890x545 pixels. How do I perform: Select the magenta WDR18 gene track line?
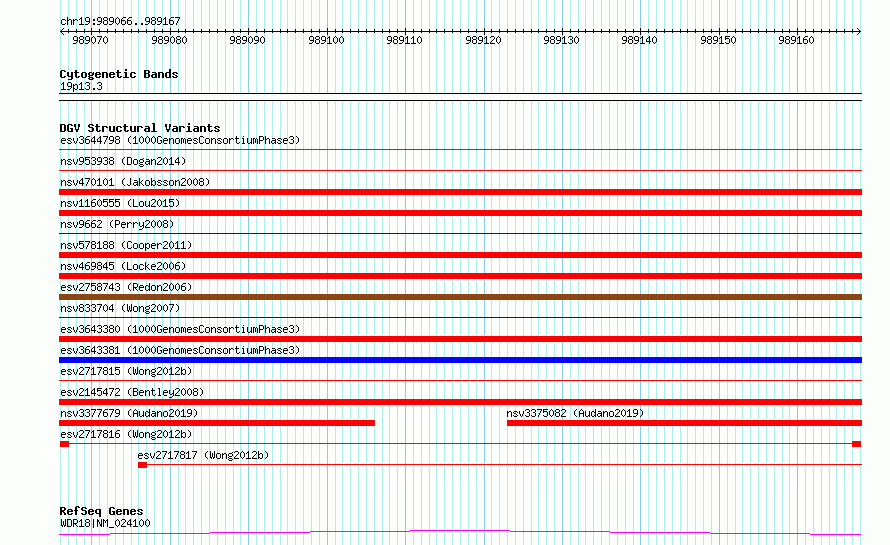460,533
